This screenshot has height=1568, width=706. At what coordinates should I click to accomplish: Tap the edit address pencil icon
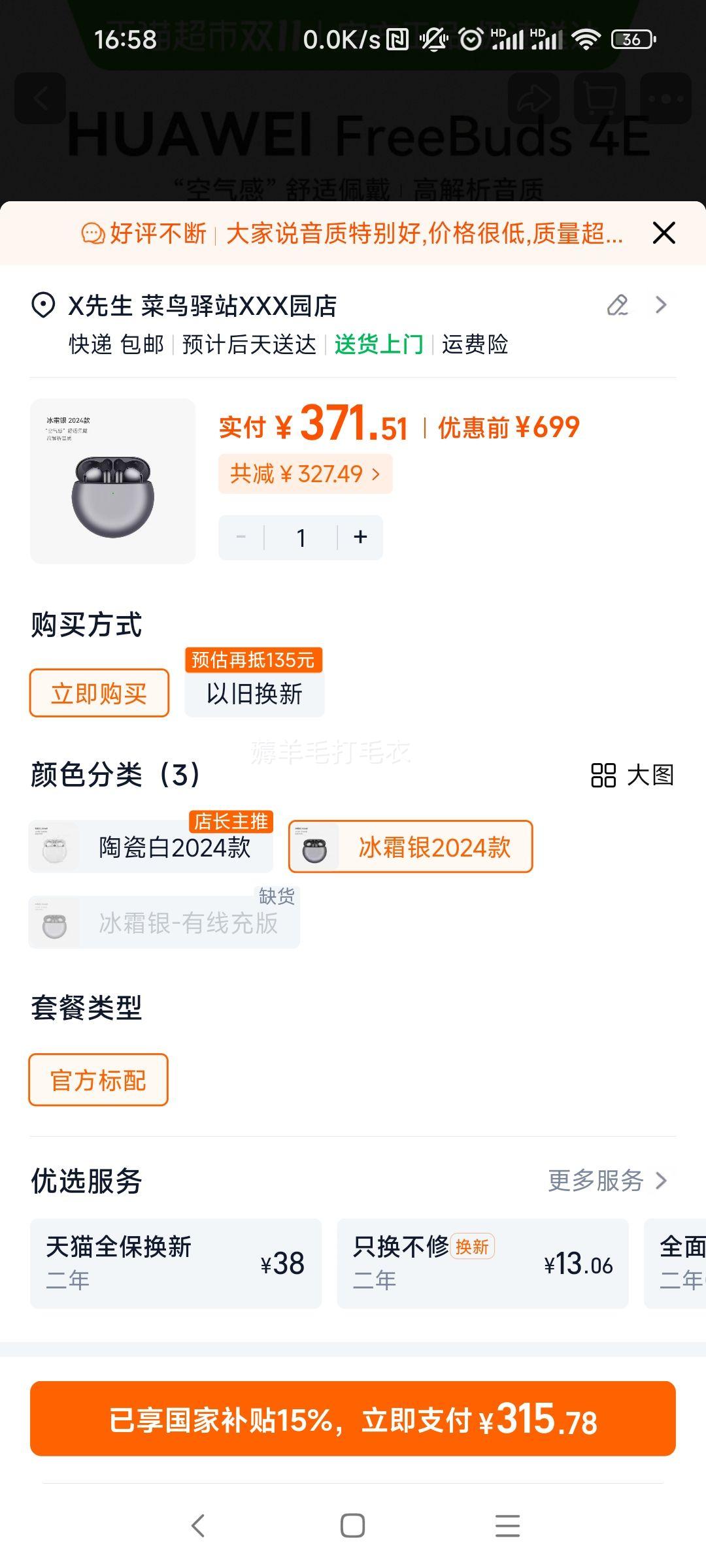point(618,305)
